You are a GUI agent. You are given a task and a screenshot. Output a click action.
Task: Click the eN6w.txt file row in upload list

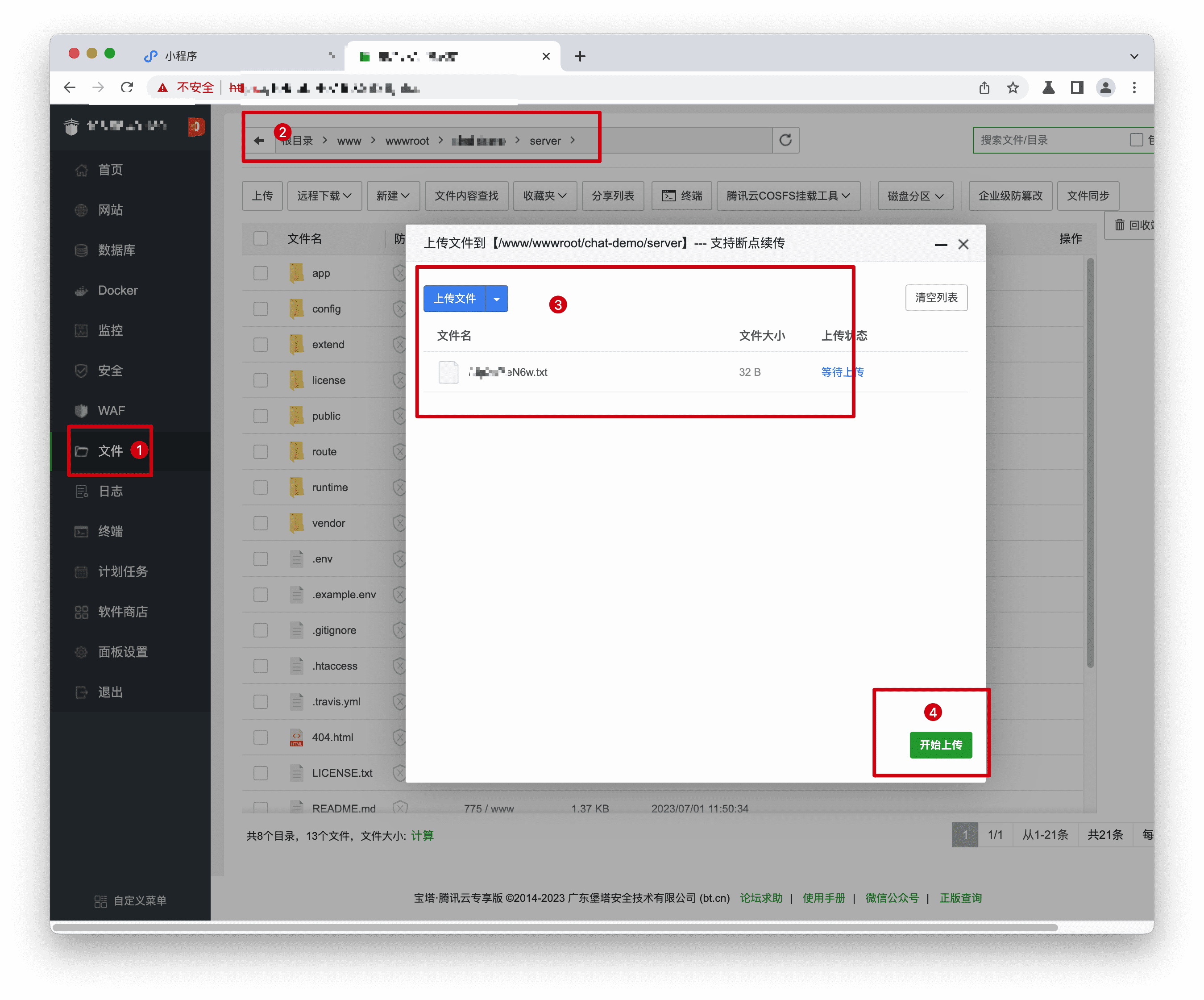click(x=695, y=372)
